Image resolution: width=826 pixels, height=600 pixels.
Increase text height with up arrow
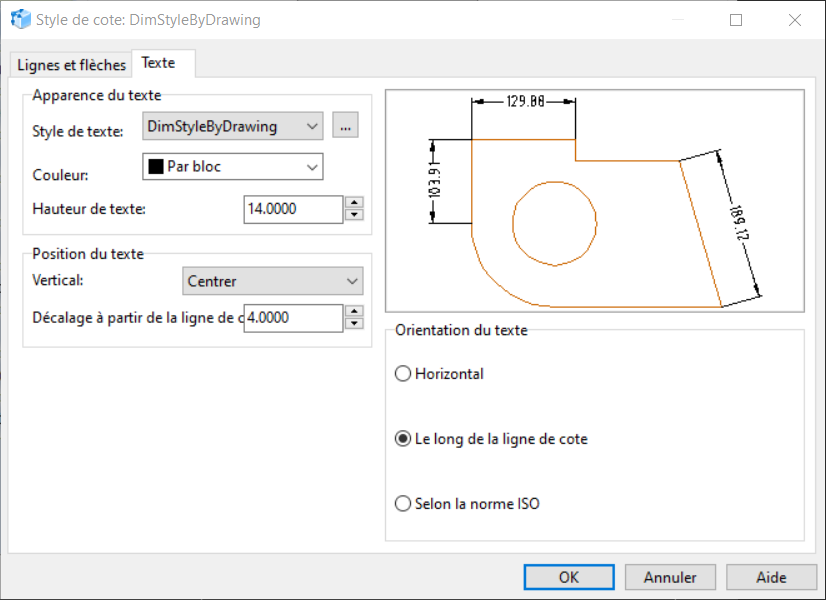click(x=353, y=203)
